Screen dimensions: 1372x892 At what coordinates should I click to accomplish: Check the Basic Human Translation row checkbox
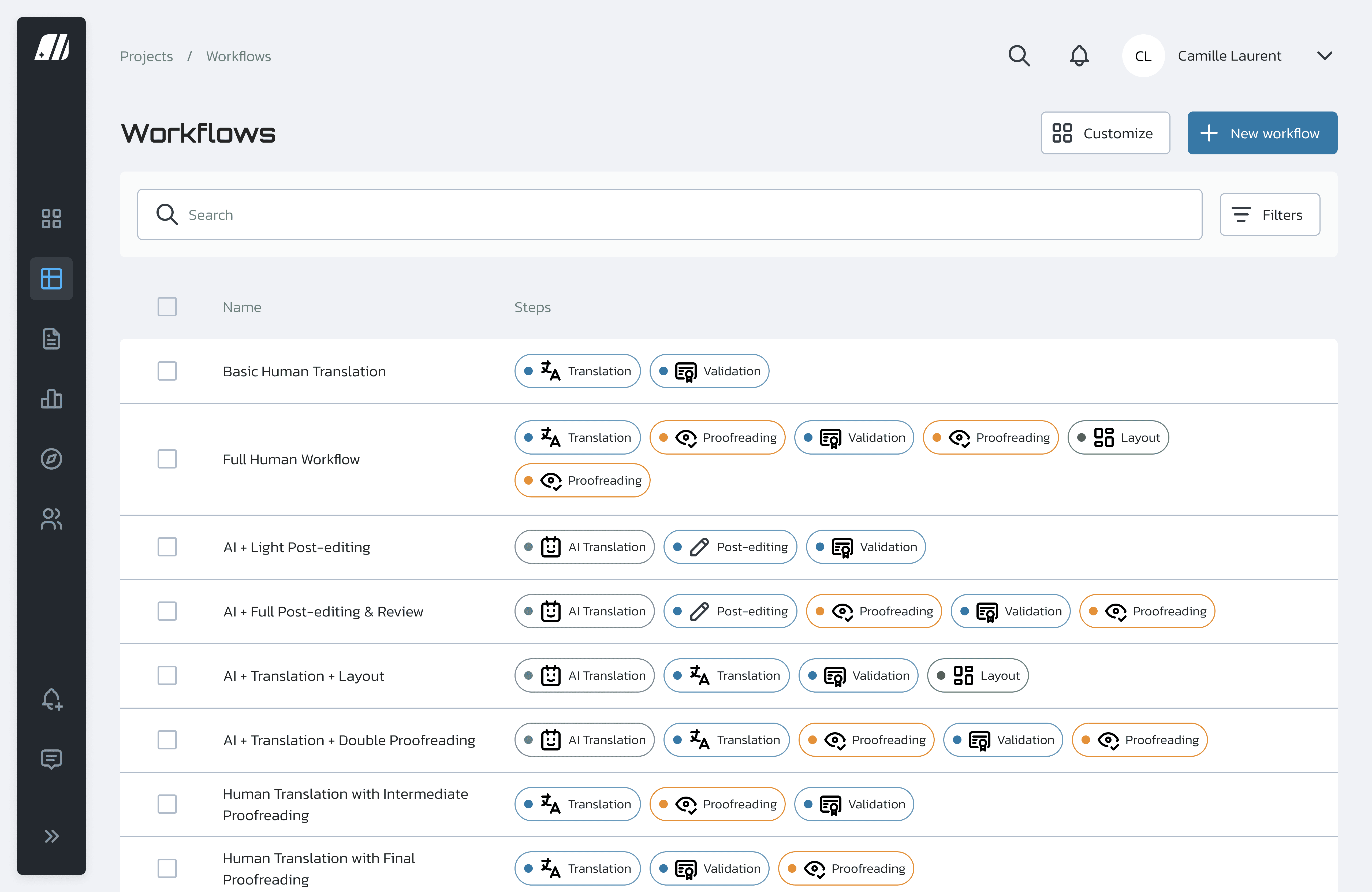click(x=167, y=371)
